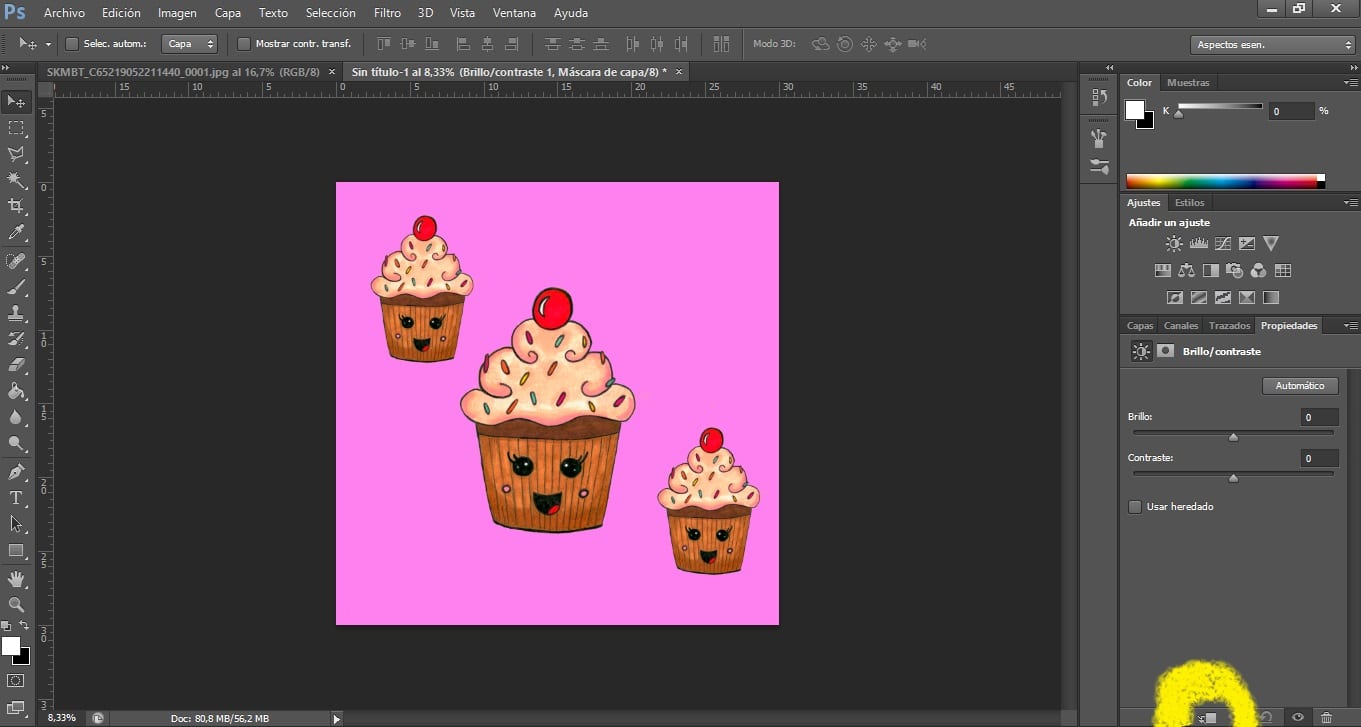Screen dimensions: 1361x727
Task: Select the Pen tool
Action: coord(16,472)
